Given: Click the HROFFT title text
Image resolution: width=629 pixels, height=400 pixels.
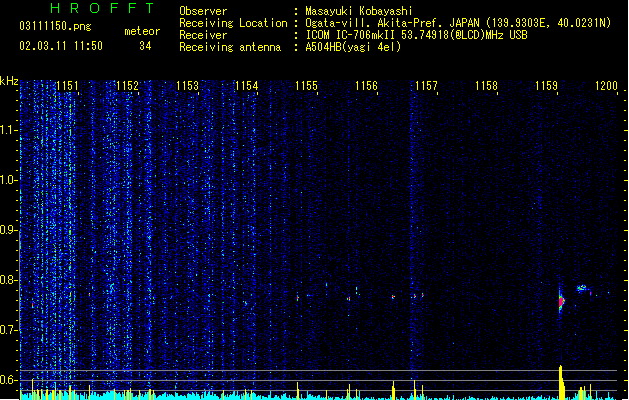Looking at the screenshot, I should tap(102, 8).
